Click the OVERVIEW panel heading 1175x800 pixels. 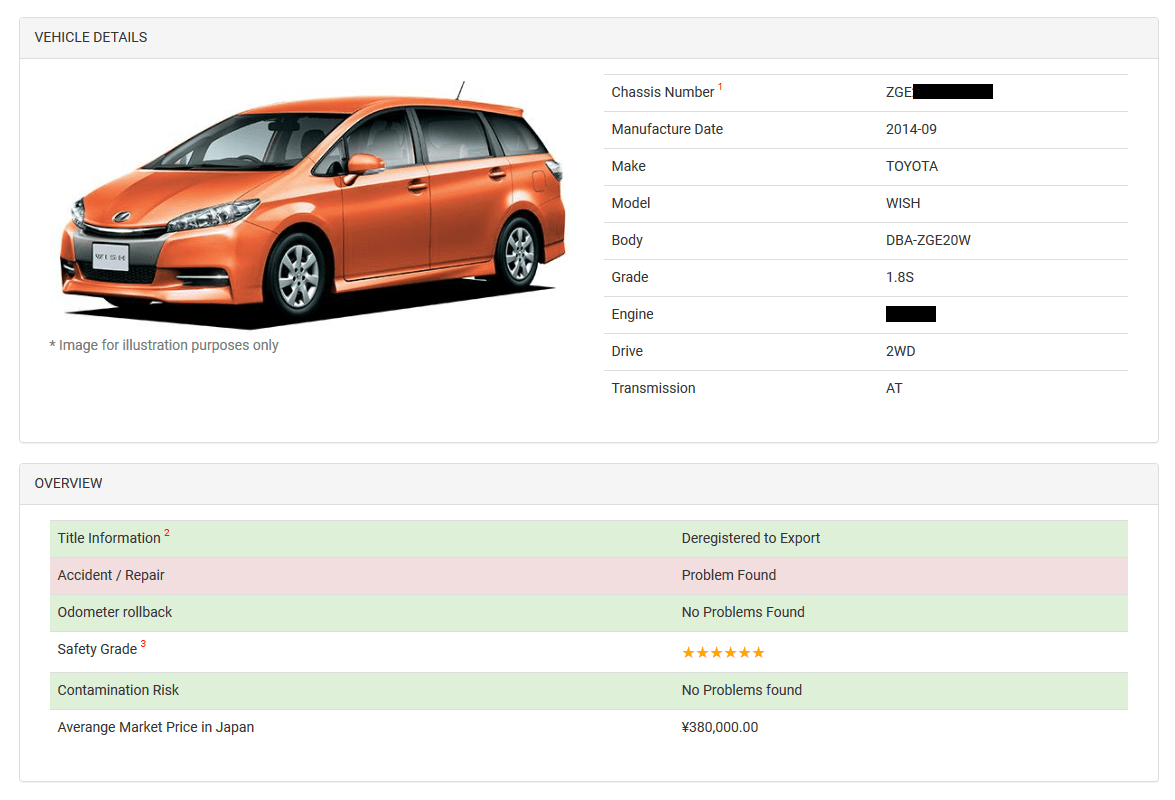[68, 483]
